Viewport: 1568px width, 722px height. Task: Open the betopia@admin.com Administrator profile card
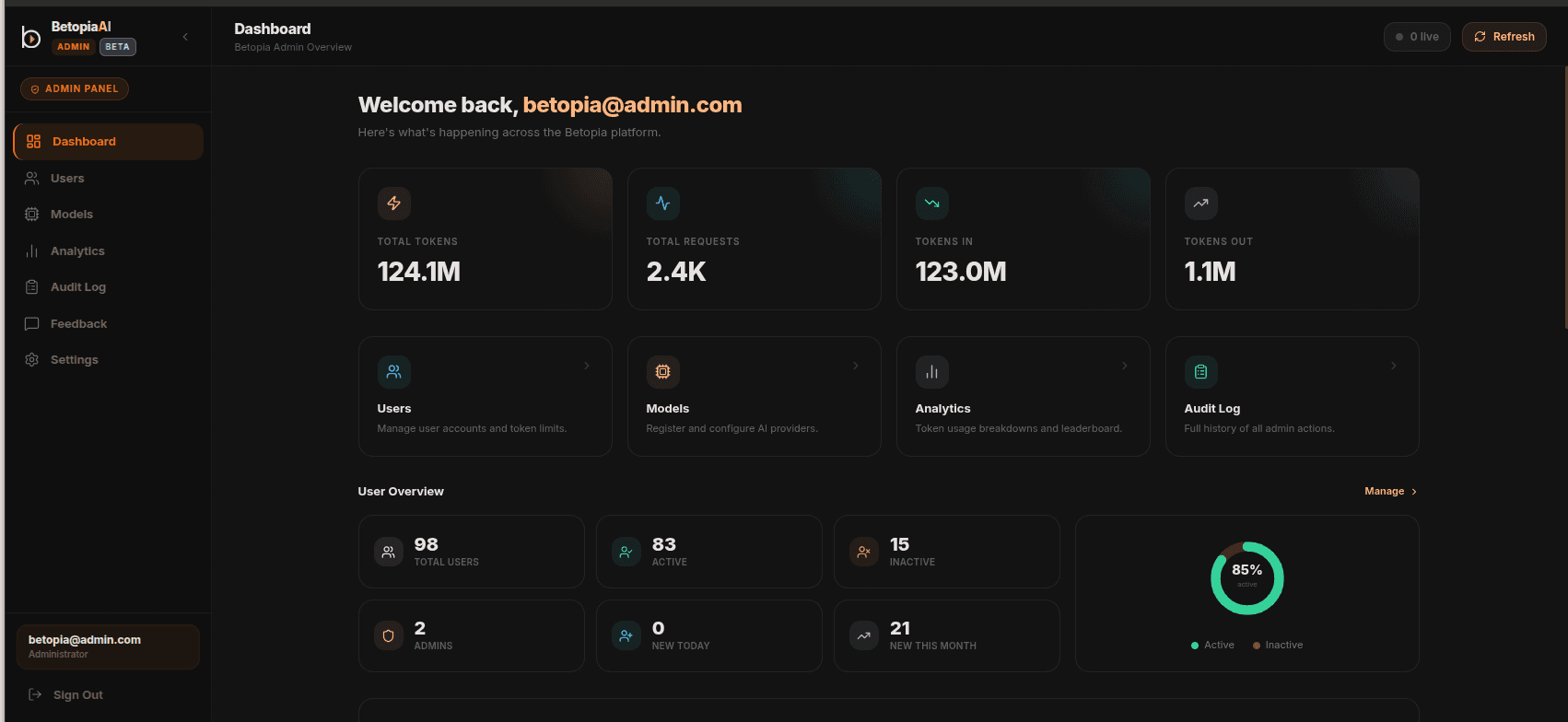(108, 647)
